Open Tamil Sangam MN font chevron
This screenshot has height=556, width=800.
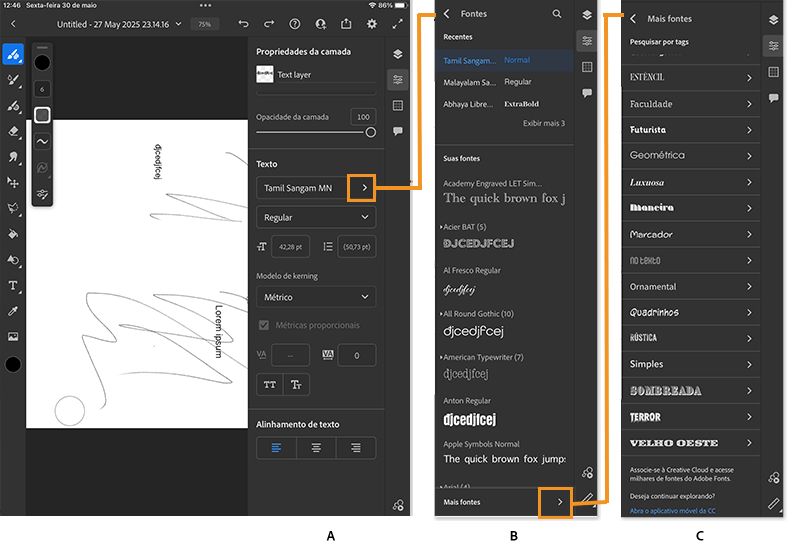point(364,188)
